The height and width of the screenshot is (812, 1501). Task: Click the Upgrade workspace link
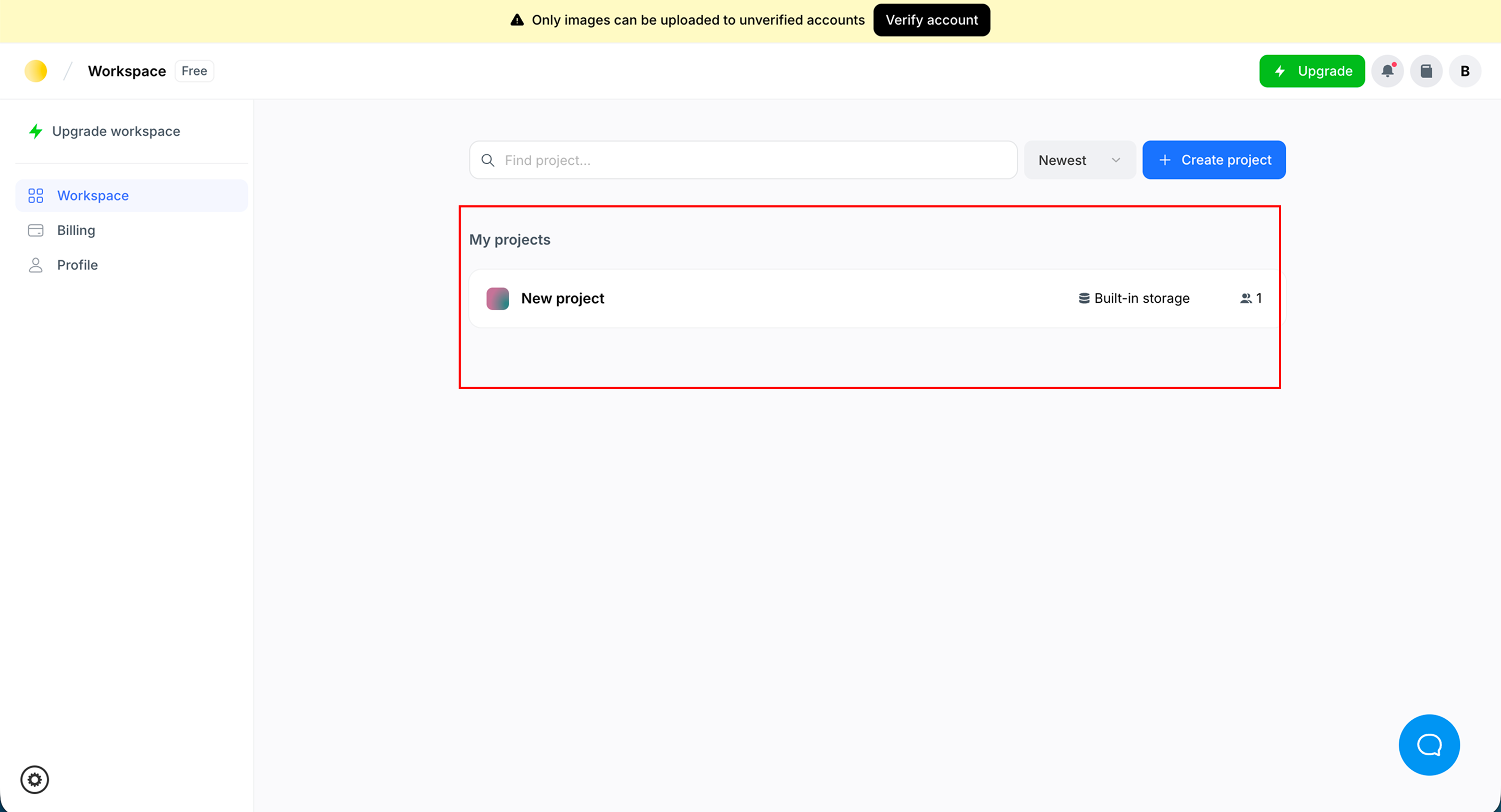coord(116,131)
